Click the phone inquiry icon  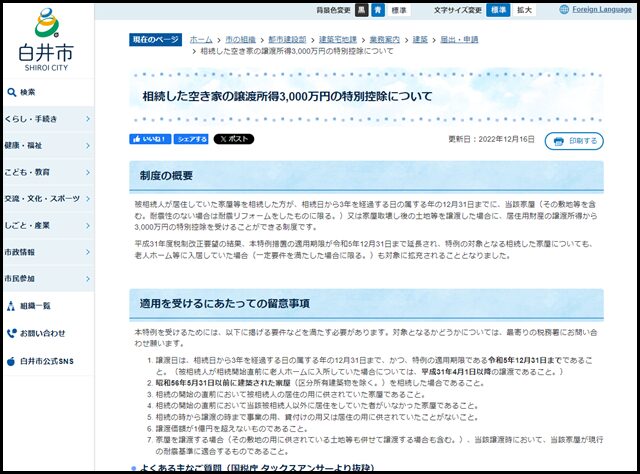12,333
